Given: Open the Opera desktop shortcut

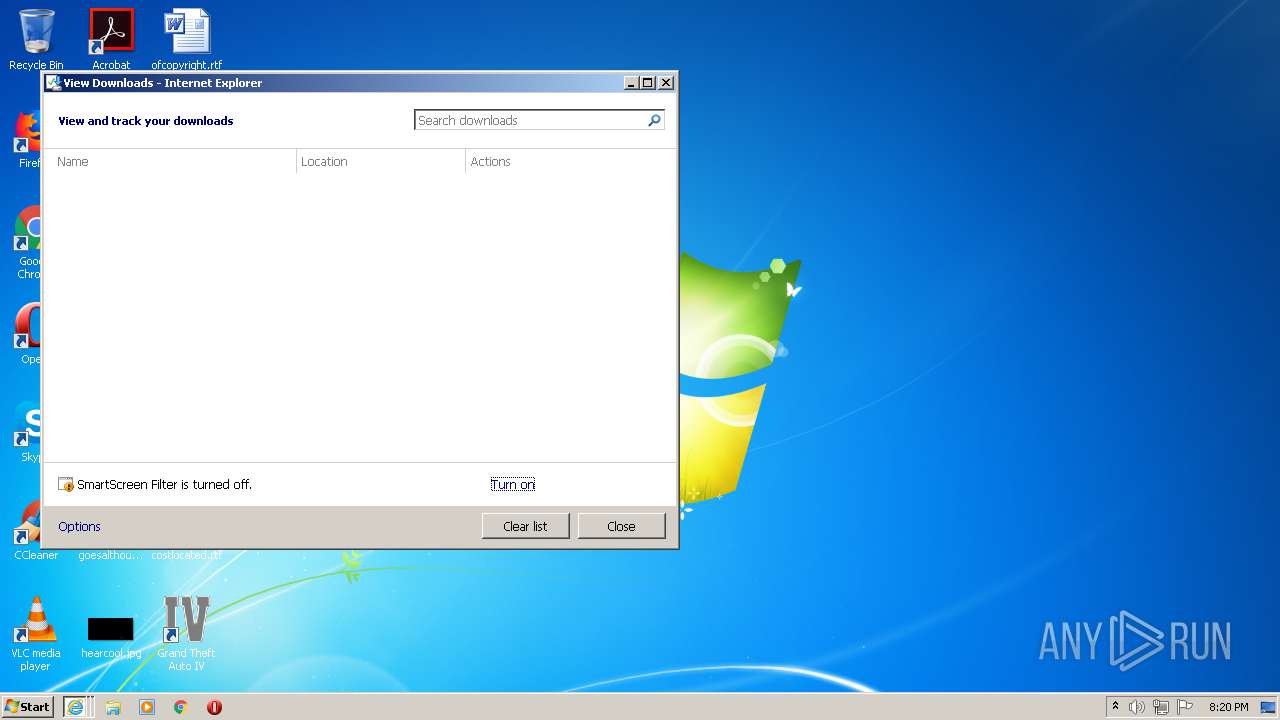Looking at the screenshot, I should click(x=27, y=334).
